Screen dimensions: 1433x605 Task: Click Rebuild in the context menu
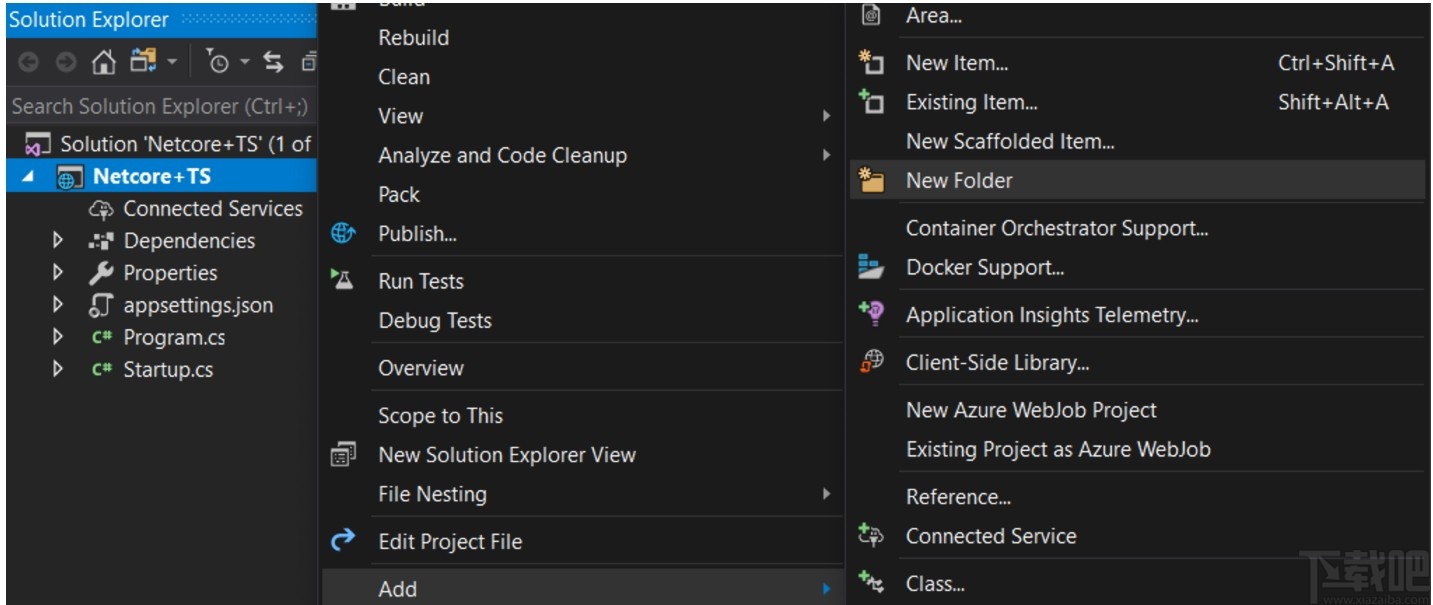413,37
